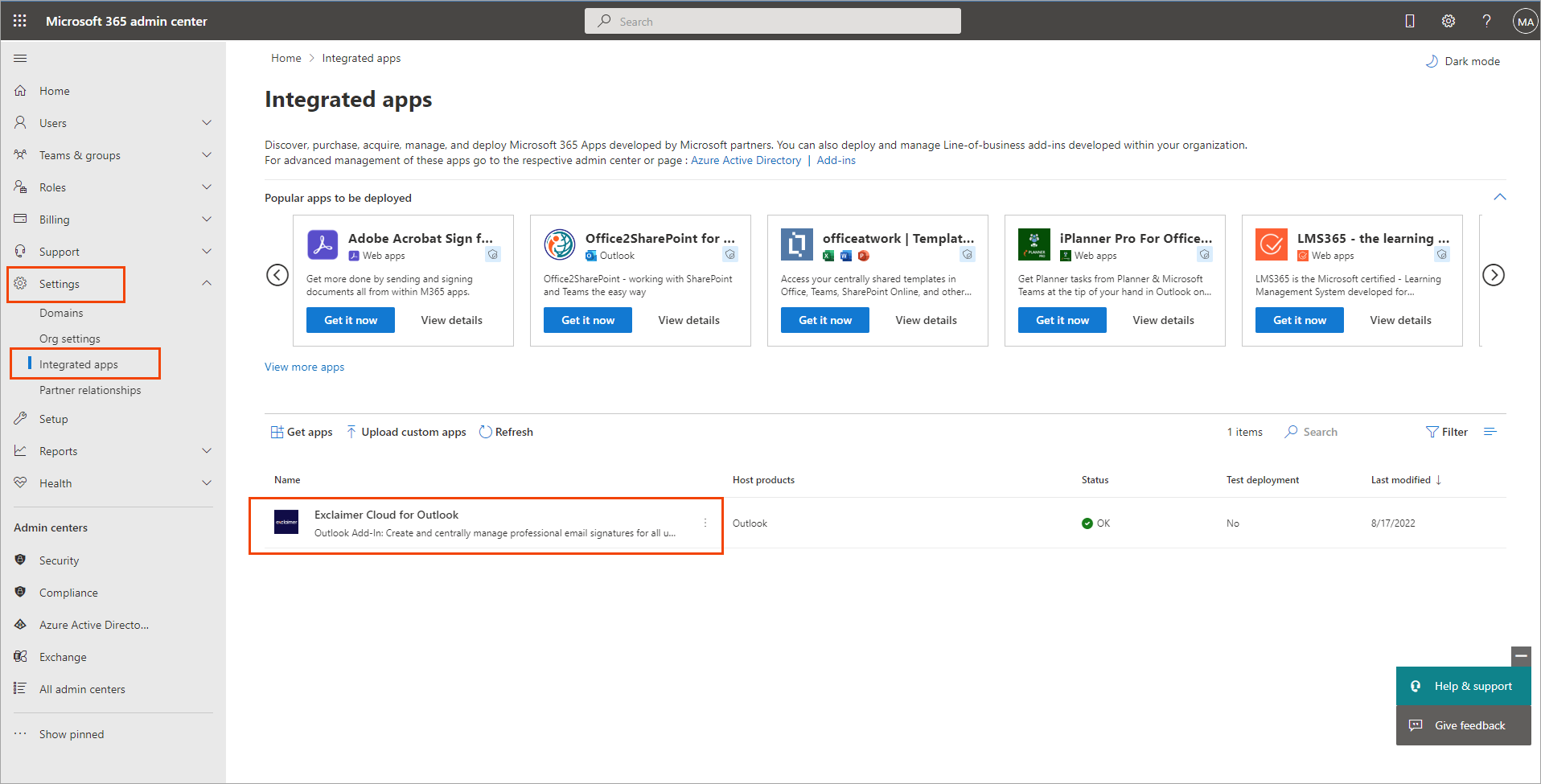
Task: Get iPlanner Pro For Office now
Action: click(x=1062, y=320)
